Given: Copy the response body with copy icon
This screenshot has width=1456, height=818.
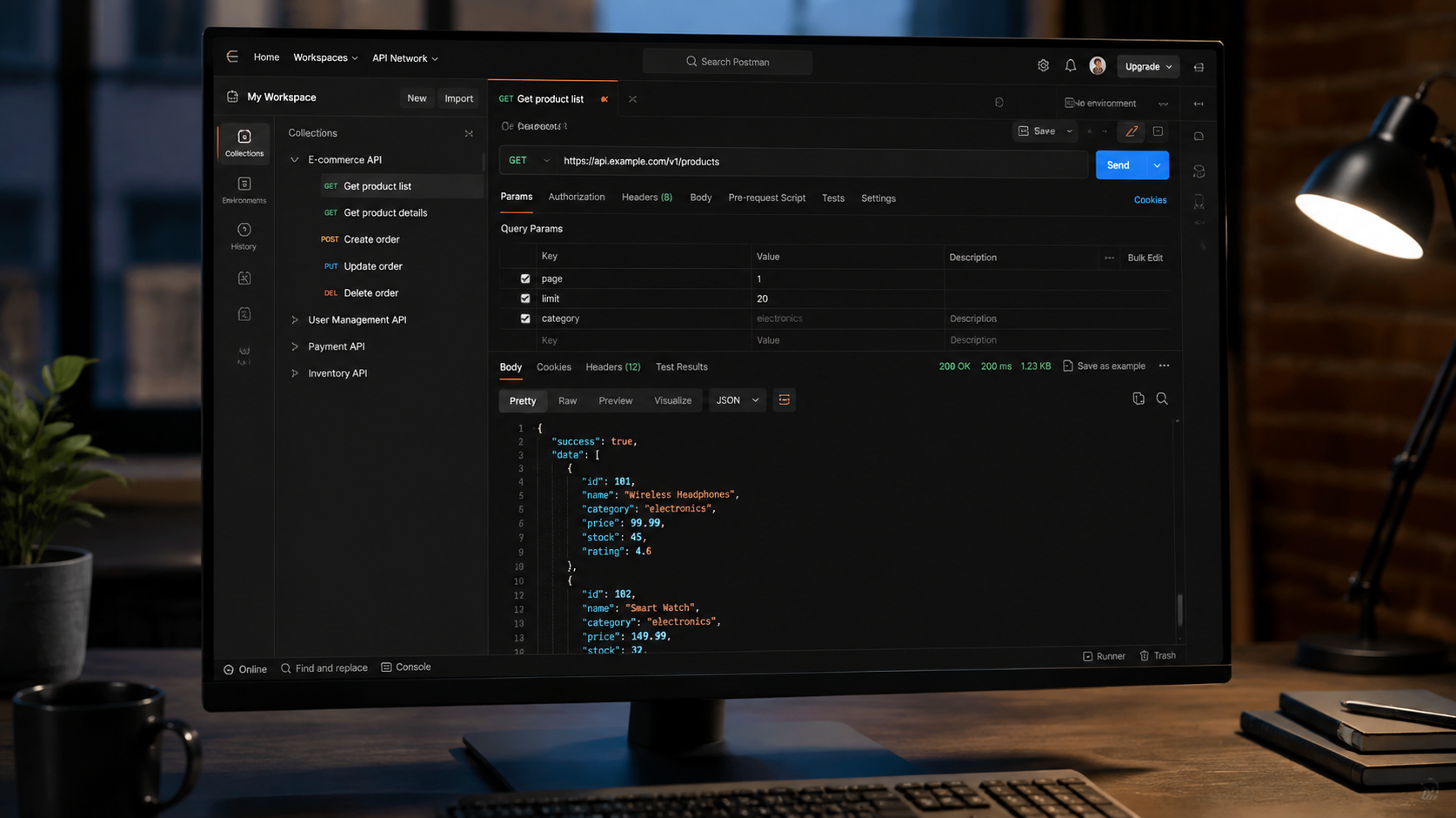Looking at the screenshot, I should click(x=1139, y=399).
